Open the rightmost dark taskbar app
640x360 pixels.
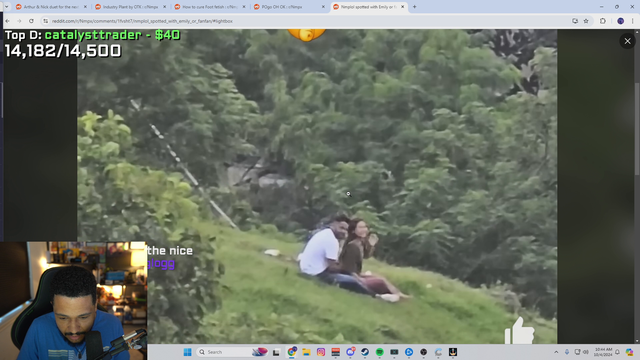(x=453, y=352)
